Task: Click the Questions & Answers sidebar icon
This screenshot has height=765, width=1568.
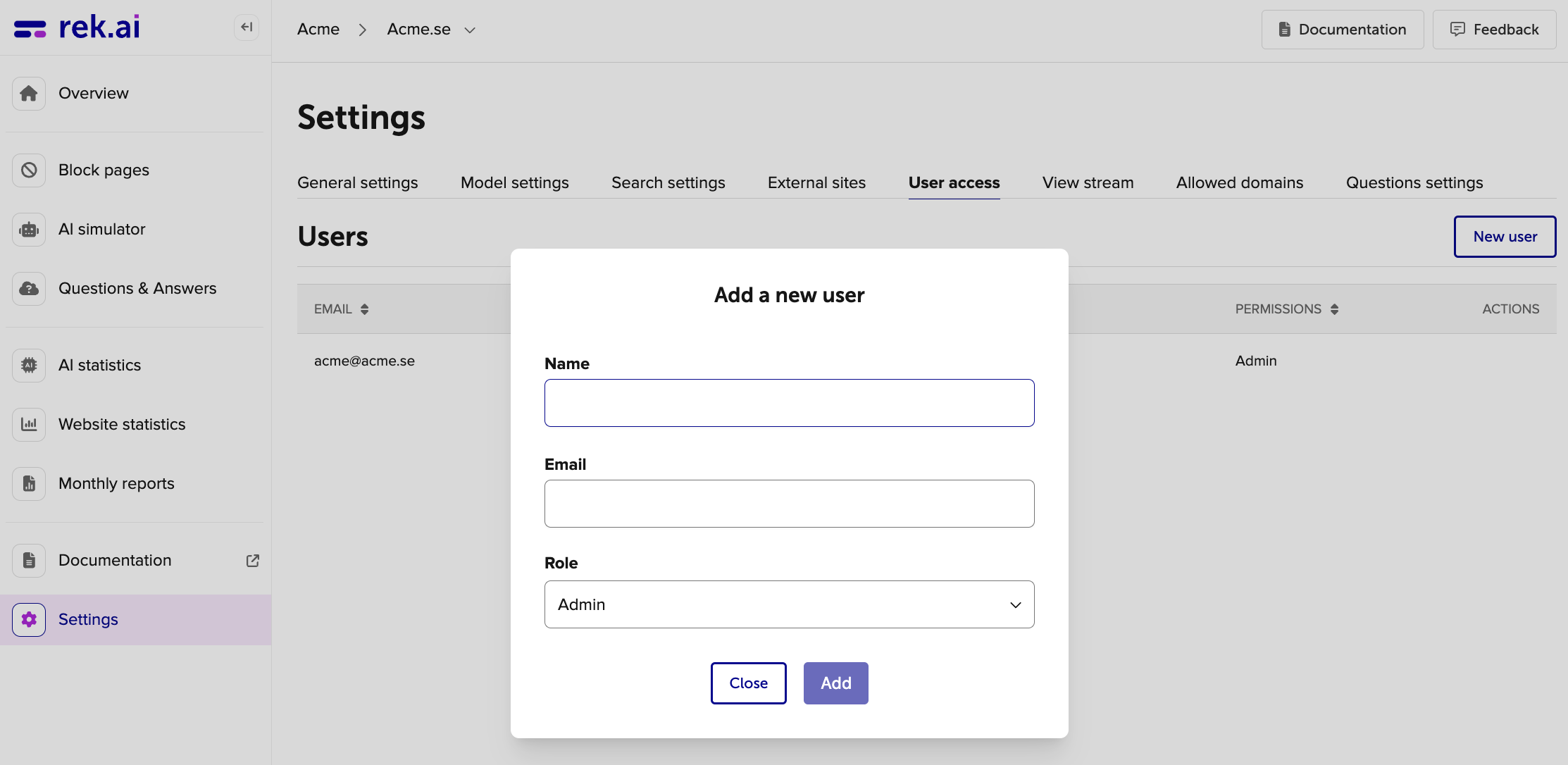Action: pyautogui.click(x=29, y=288)
